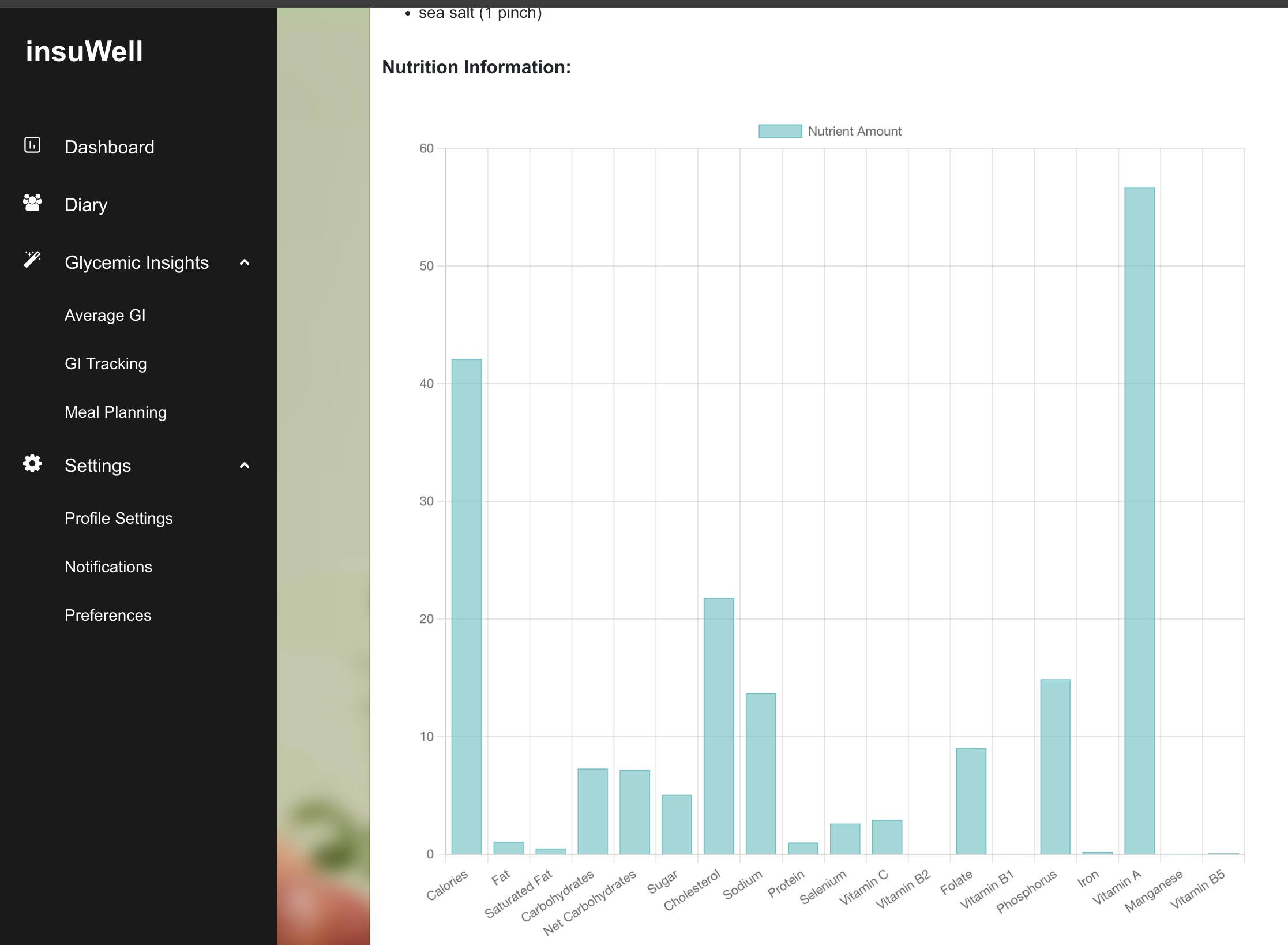This screenshot has width=1288, height=945.
Task: Navigate to Meal Planning
Action: pos(115,412)
